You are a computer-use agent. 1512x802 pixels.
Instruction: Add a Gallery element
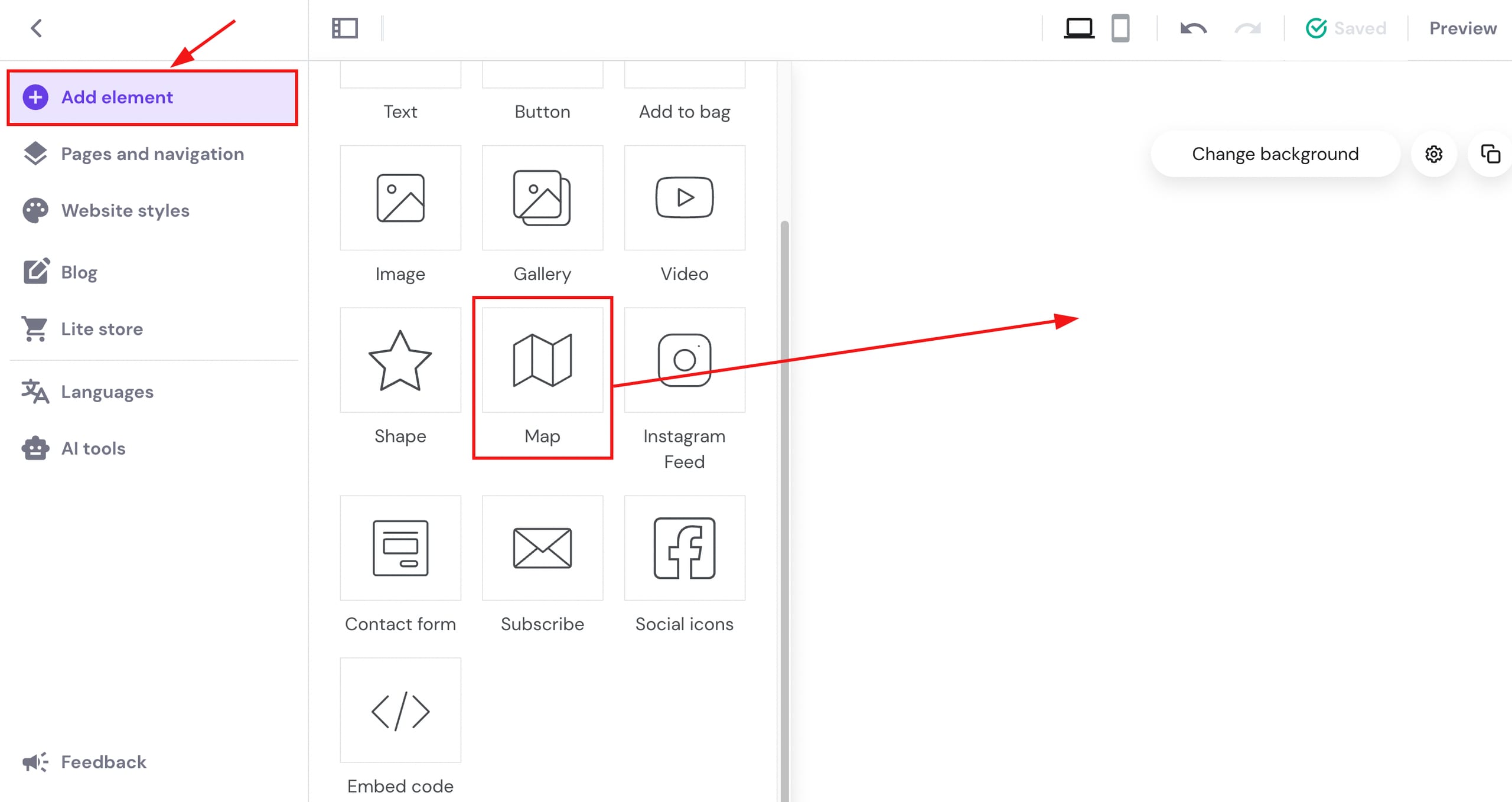[x=542, y=198]
